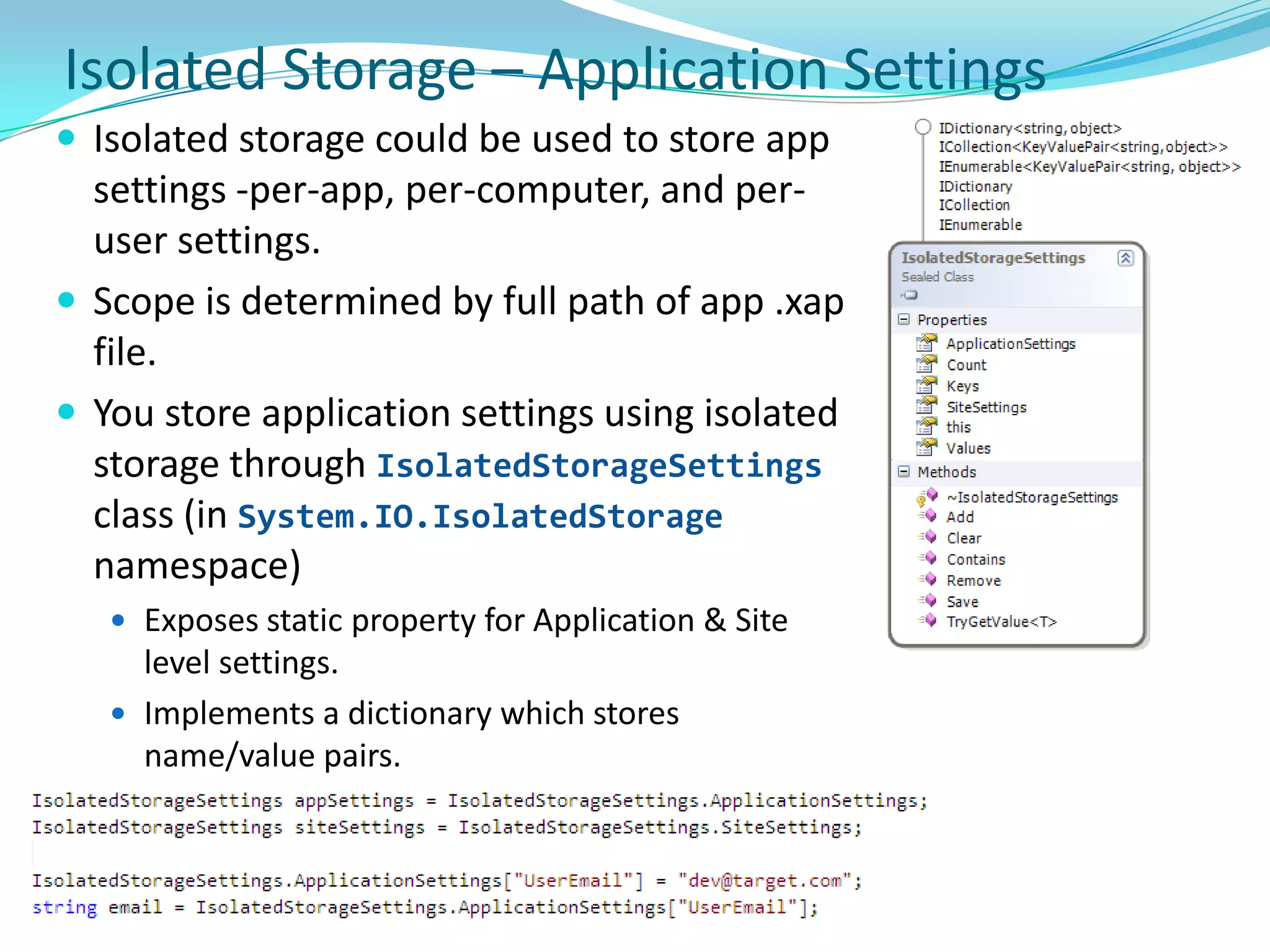Click the 'siteSettings' code line
Viewport: 1270px width, 952px height.
(446, 827)
